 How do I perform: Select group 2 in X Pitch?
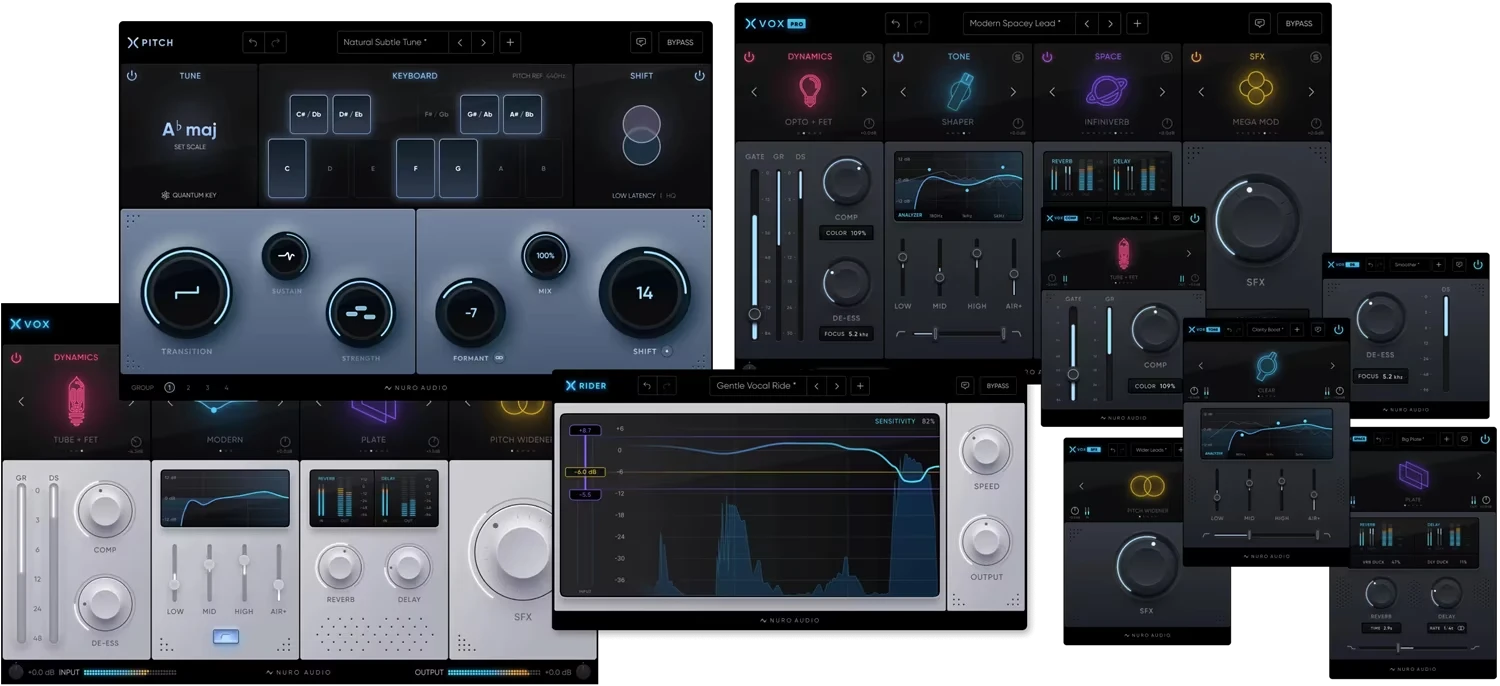click(x=188, y=387)
